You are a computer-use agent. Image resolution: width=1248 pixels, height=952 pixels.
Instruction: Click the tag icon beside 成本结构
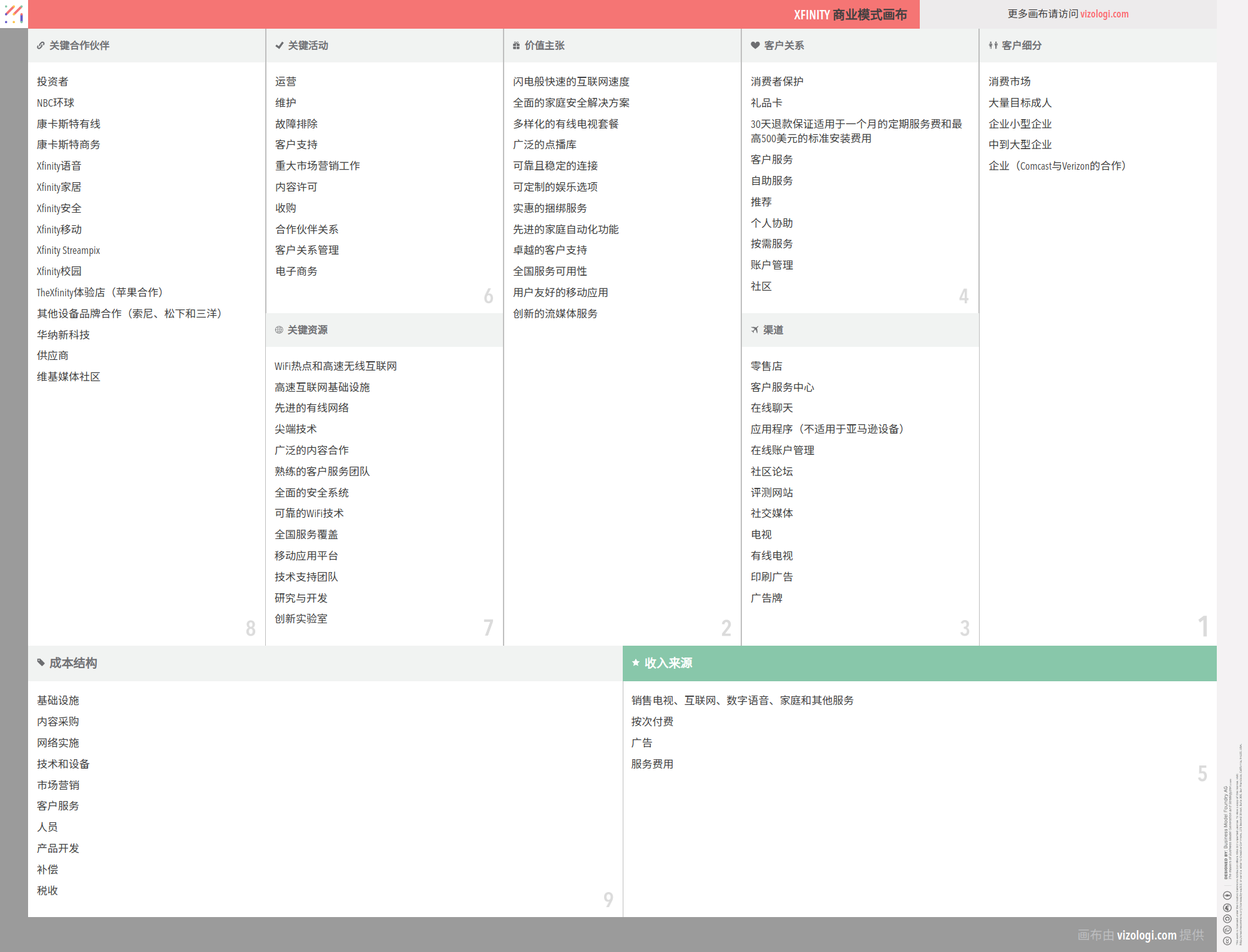(x=41, y=663)
